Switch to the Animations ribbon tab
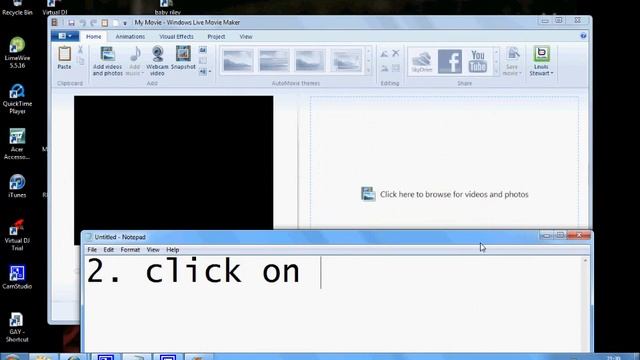This screenshot has width=640, height=360. click(x=130, y=36)
